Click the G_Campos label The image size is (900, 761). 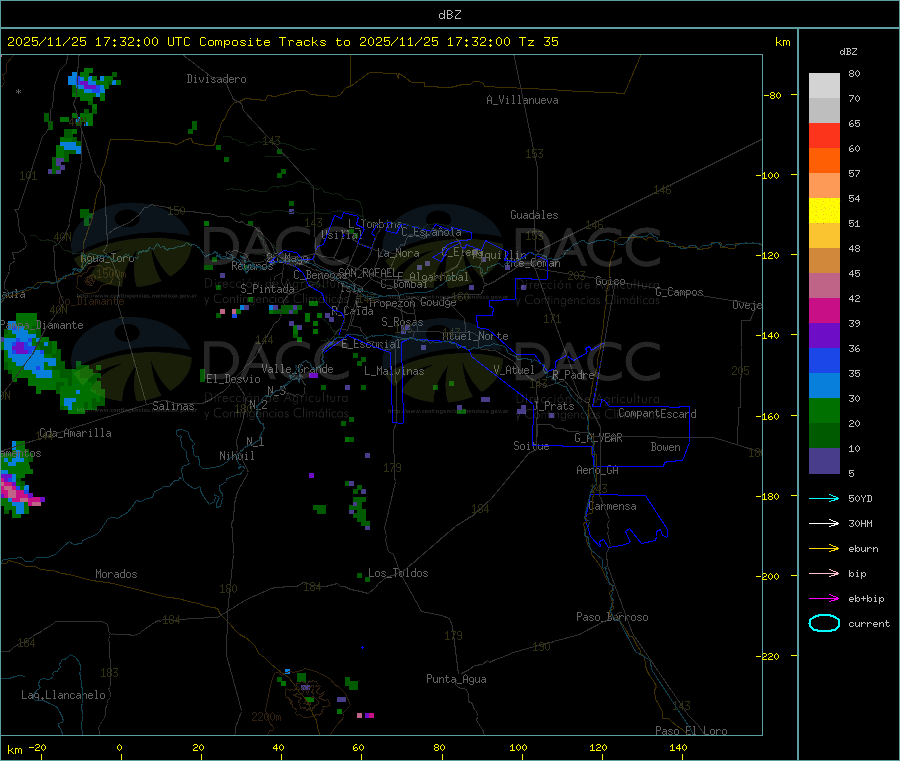pyautogui.click(x=679, y=292)
